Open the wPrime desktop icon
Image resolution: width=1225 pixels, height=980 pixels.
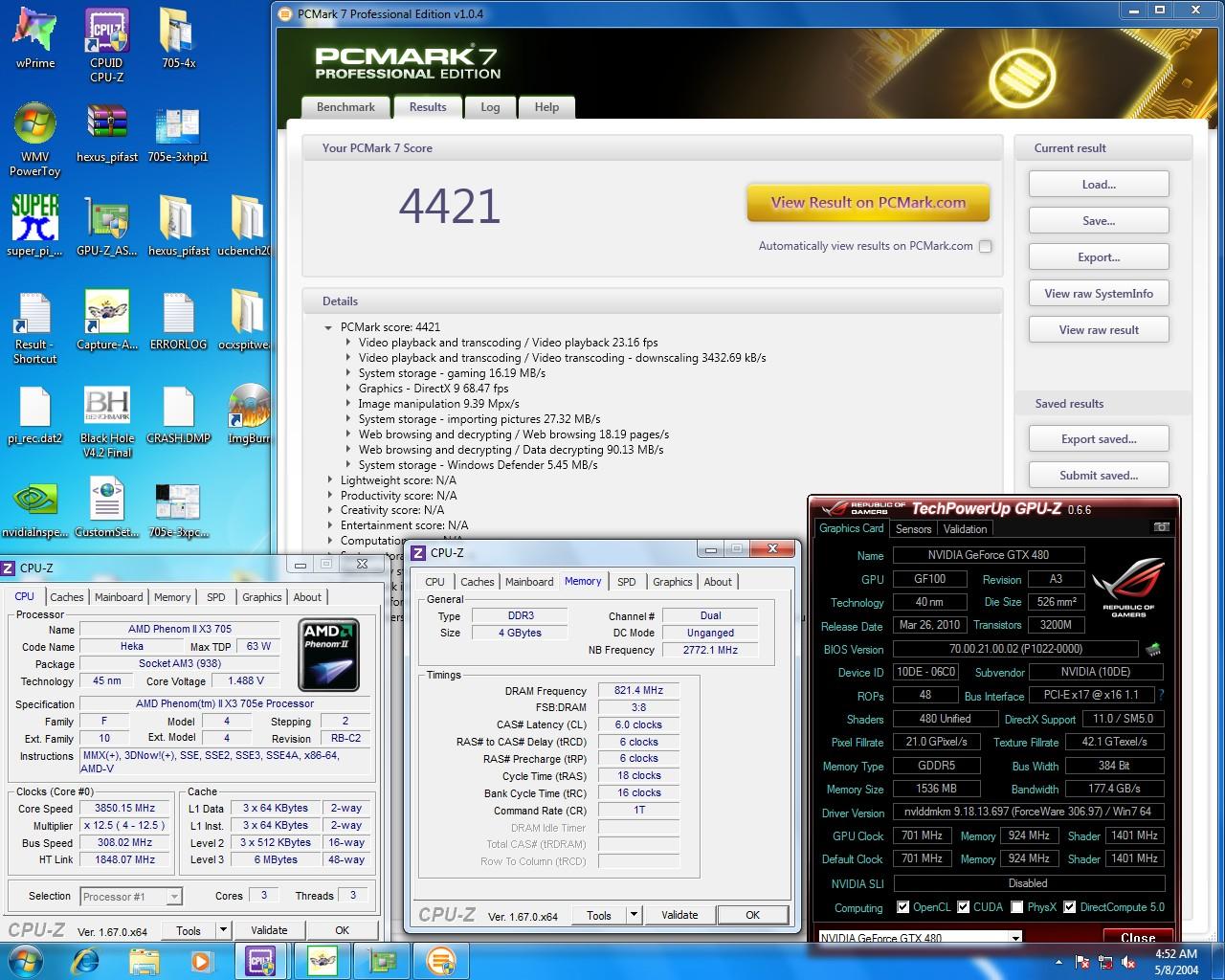click(35, 38)
